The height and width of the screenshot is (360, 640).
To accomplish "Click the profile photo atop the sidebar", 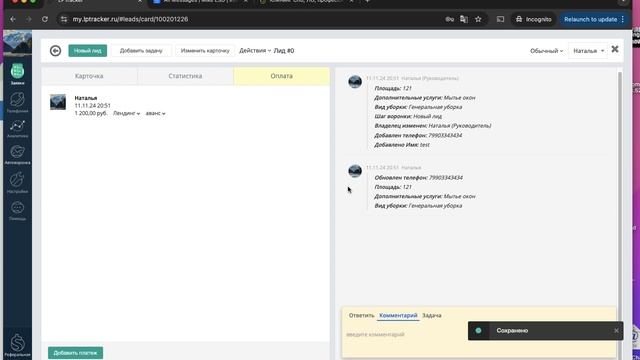I will pyautogui.click(x=17, y=43).
